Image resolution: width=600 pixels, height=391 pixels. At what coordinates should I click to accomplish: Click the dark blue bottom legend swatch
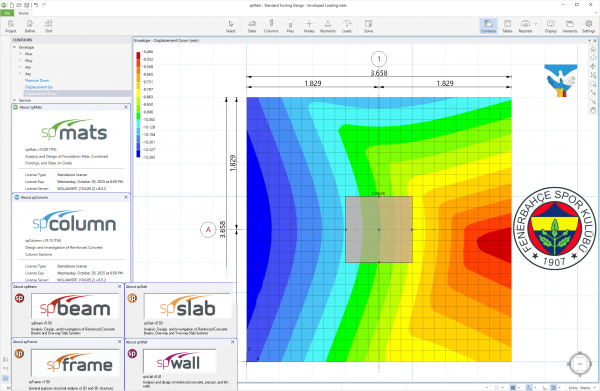(x=138, y=153)
